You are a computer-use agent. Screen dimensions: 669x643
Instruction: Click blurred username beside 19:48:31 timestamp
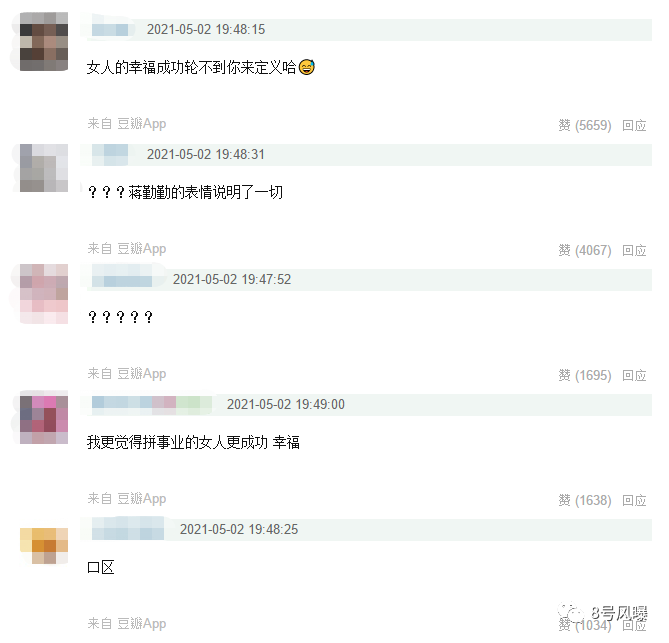[x=110, y=154]
